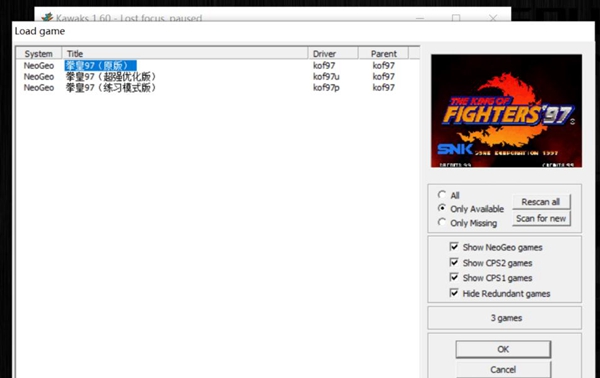The height and width of the screenshot is (378, 600).
Task: Click the King of Fighters '97 preview thumbnail
Action: (x=506, y=111)
